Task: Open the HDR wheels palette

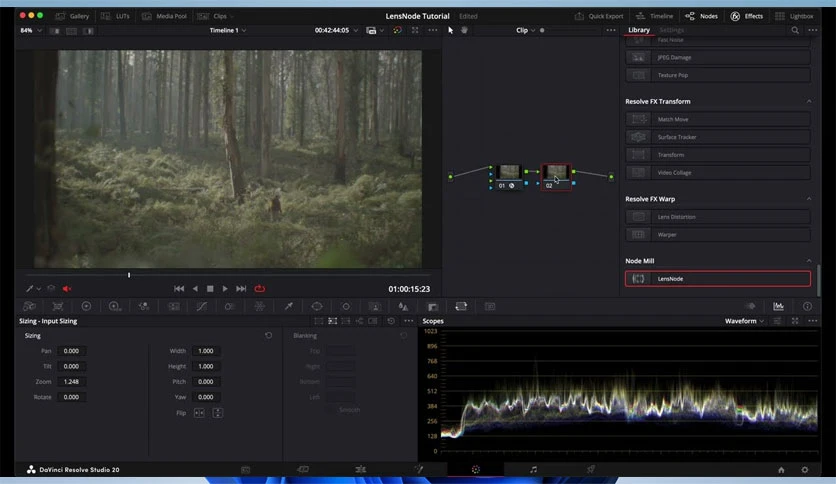Action: click(x=115, y=306)
